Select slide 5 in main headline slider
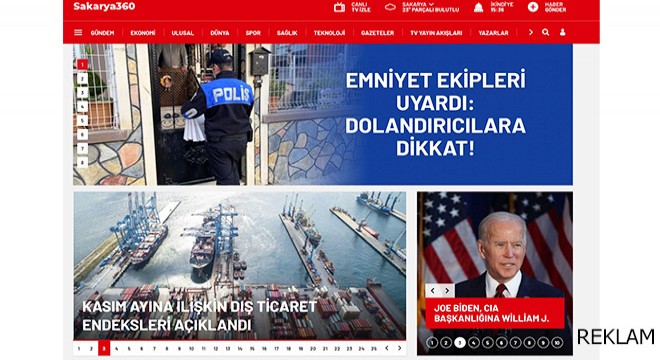 (82, 121)
